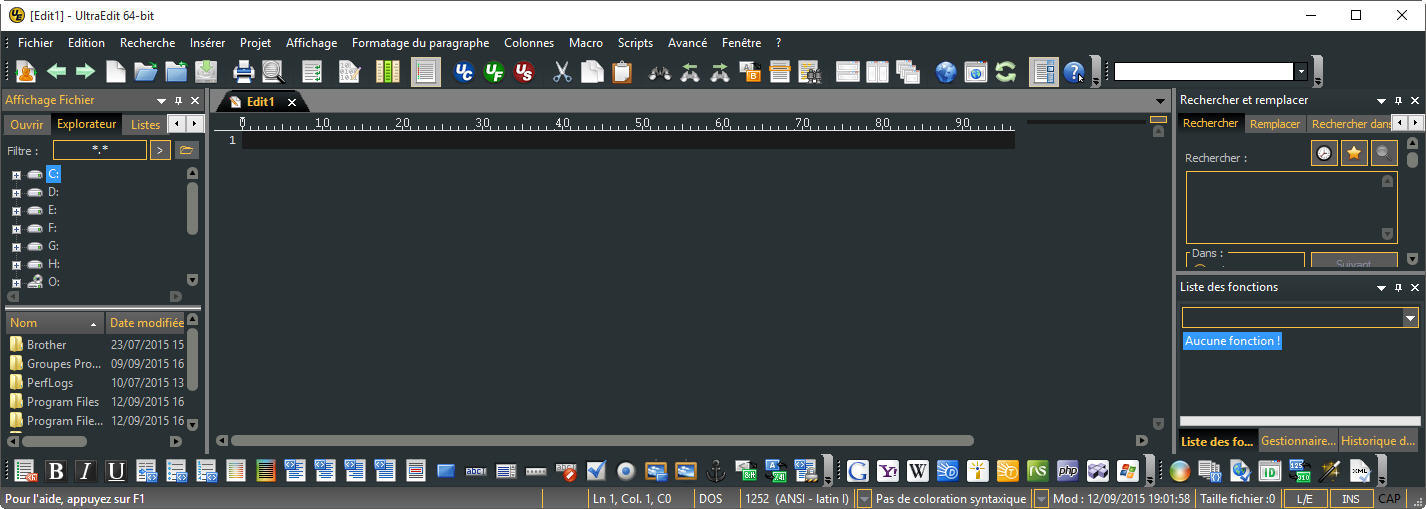Open print preview with the magnifier page icon
Viewport: 1426px width, 509px height.
click(272, 72)
